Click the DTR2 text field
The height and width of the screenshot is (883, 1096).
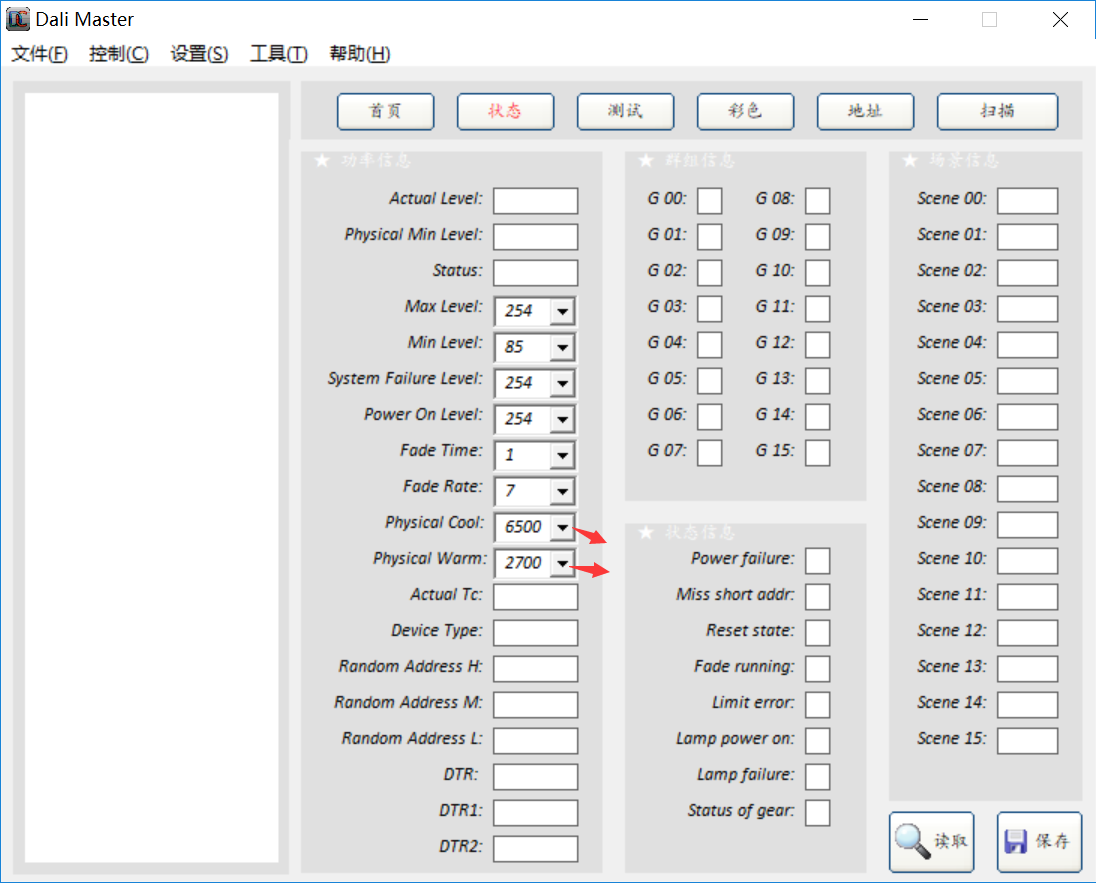click(x=535, y=848)
